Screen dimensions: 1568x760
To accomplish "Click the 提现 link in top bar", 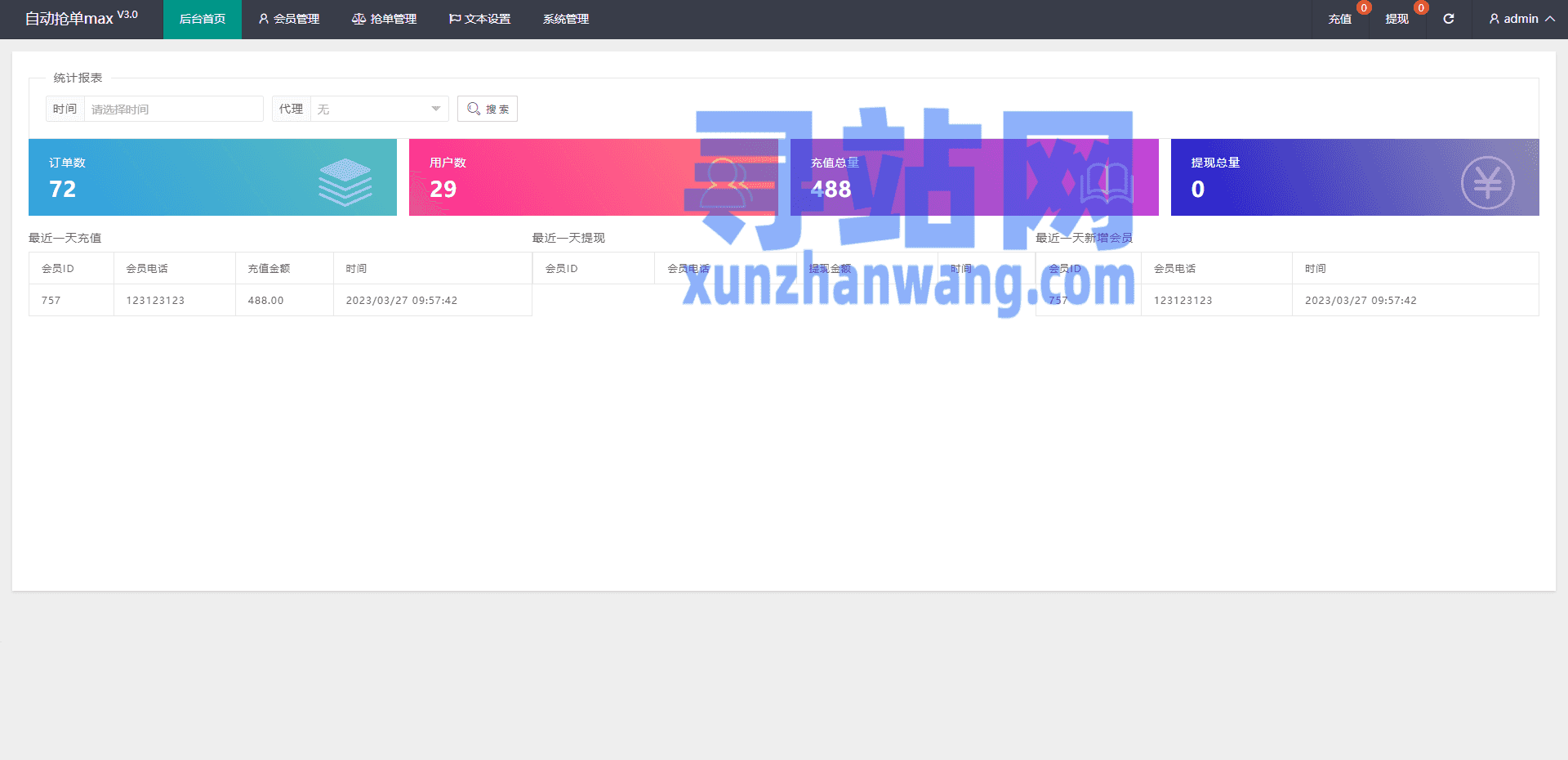I will pos(1397,19).
